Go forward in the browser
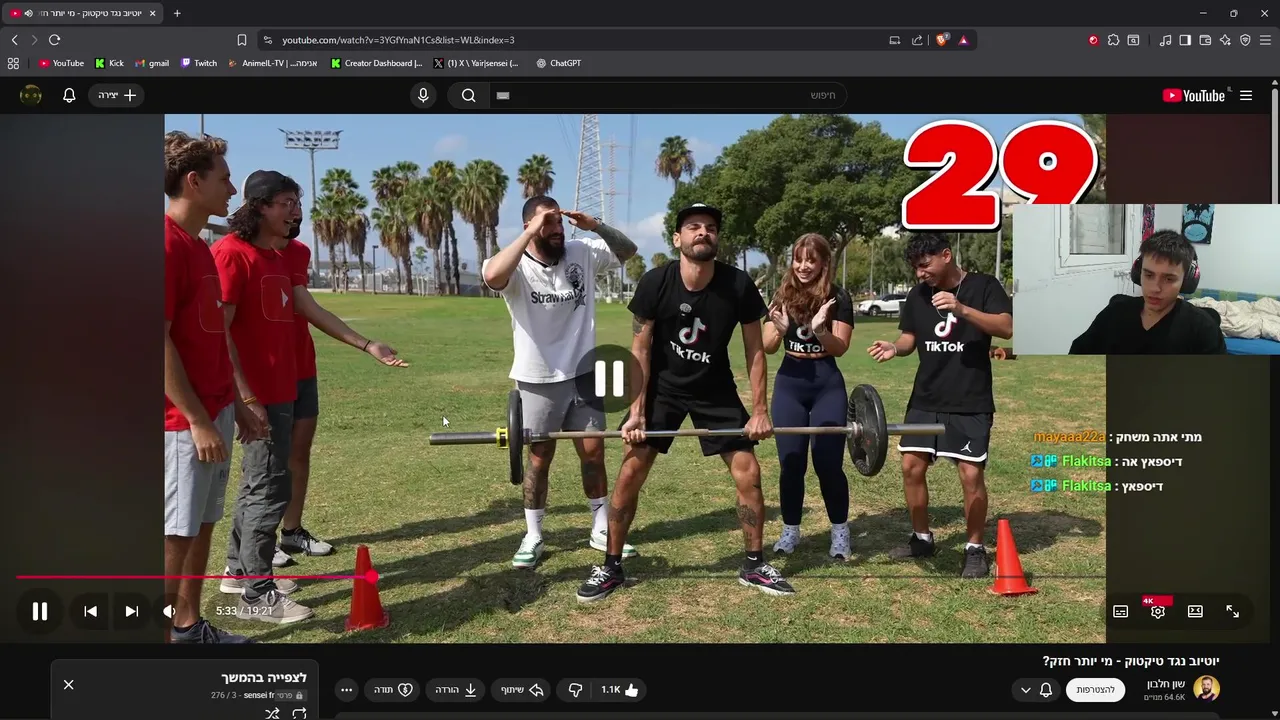Viewport: 1280px width, 720px height. (33, 40)
